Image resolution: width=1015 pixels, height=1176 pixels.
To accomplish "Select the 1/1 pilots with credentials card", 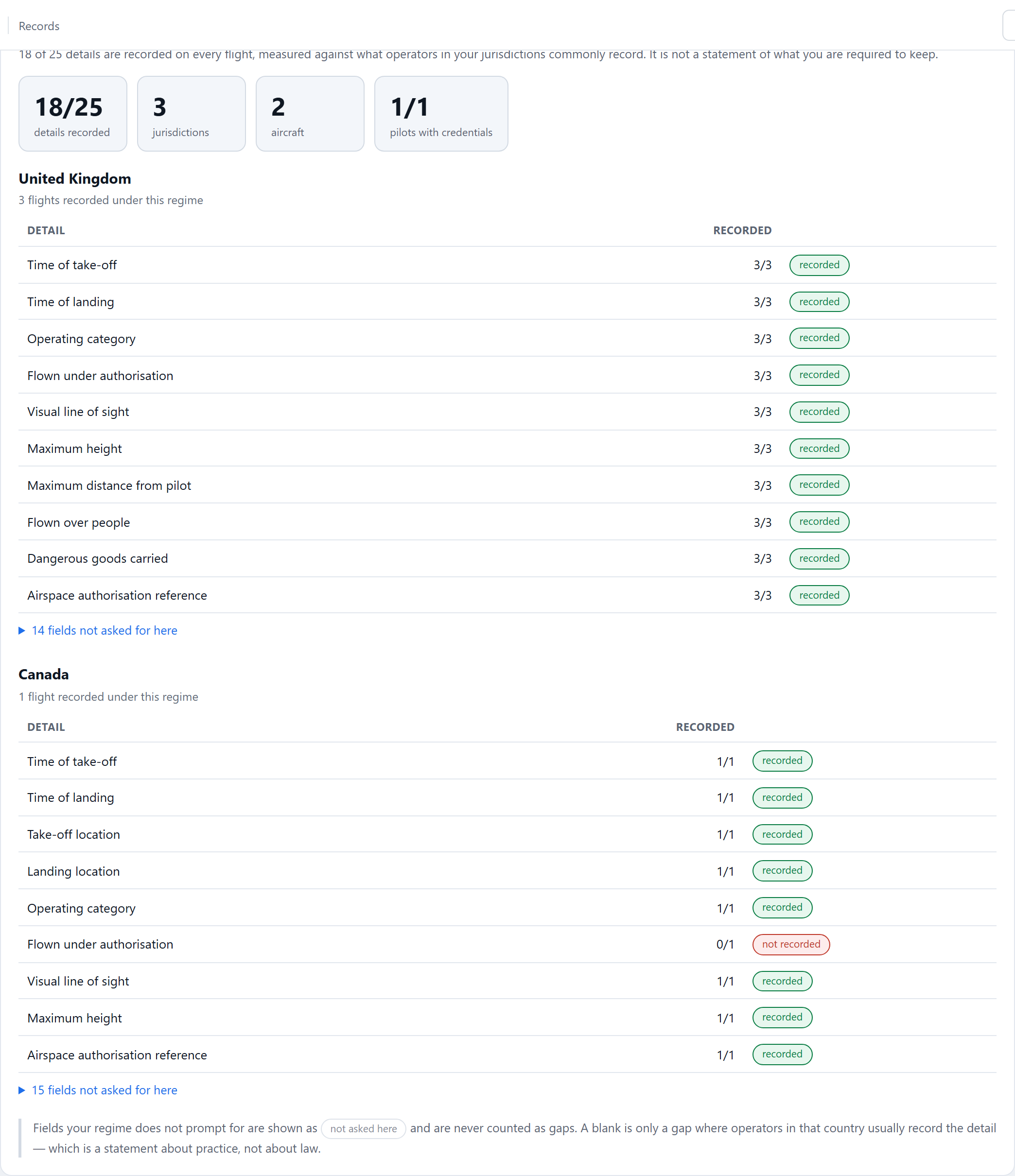I will pos(441,114).
